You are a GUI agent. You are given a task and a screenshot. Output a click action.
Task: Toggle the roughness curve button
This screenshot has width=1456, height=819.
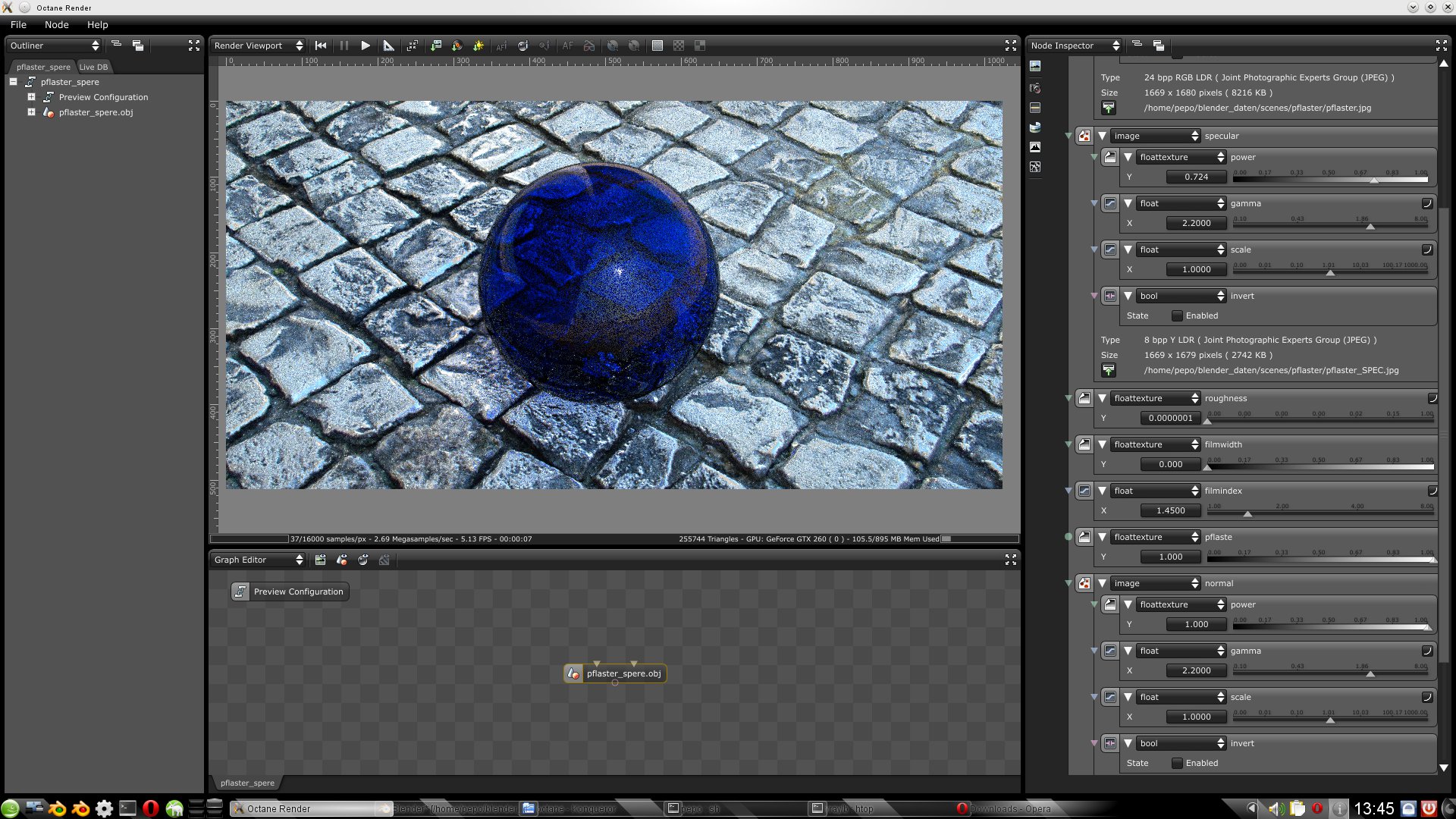(x=1432, y=398)
